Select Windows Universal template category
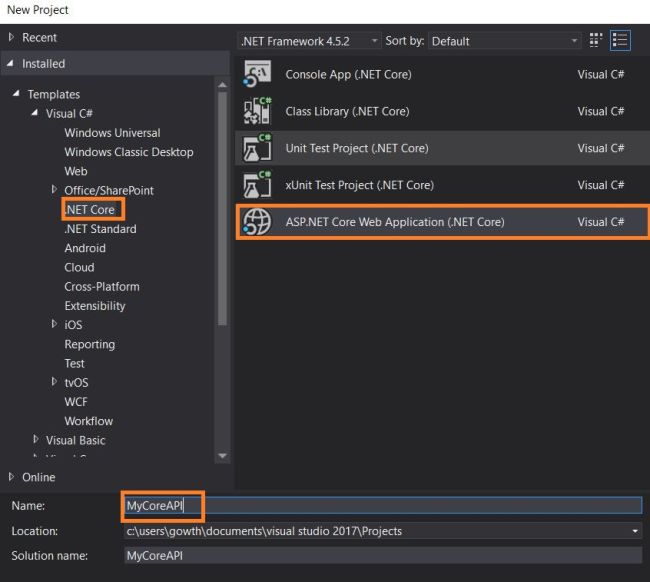 [112, 133]
